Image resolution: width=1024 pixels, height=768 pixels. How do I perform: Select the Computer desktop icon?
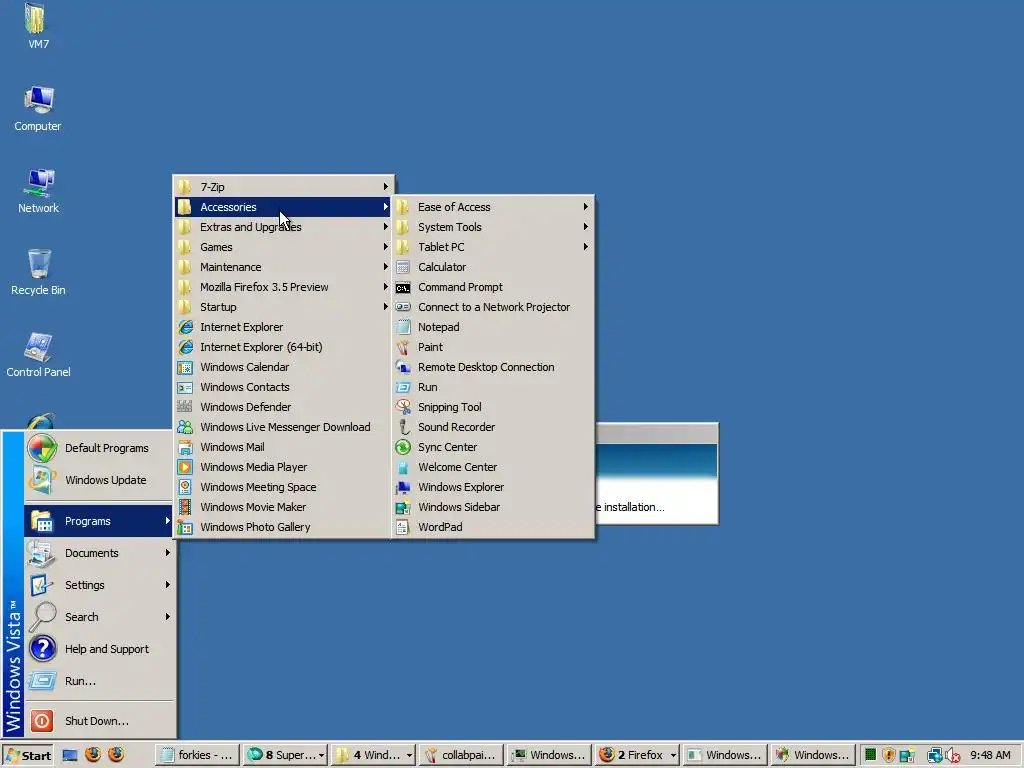(x=39, y=100)
